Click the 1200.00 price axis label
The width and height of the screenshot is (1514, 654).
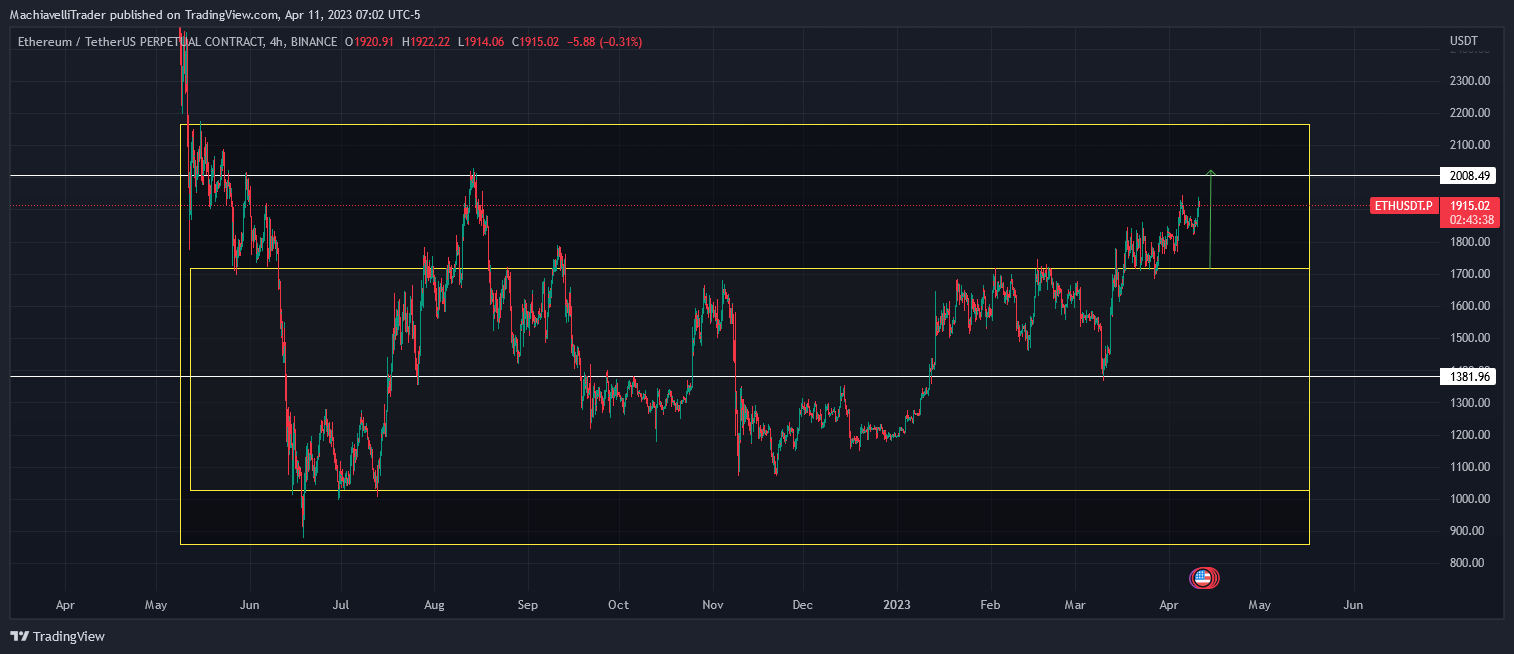click(1470, 435)
